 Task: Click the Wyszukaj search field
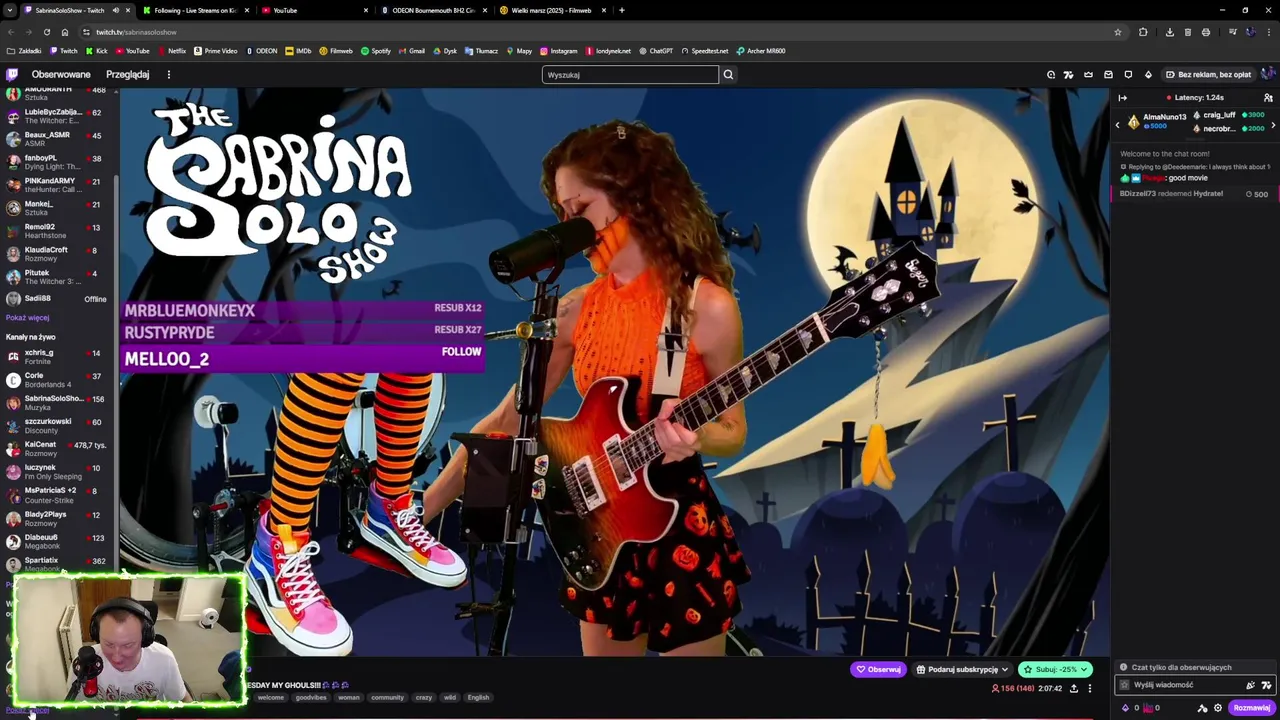pyautogui.click(x=630, y=74)
